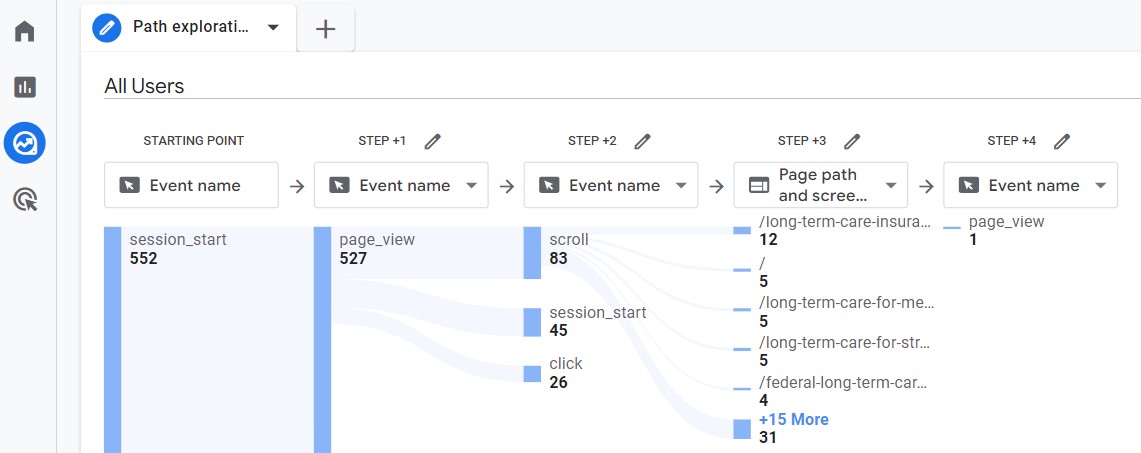The width and height of the screenshot is (1141, 453).
Task: Click the page_view 527 node bar
Action: pos(322,340)
